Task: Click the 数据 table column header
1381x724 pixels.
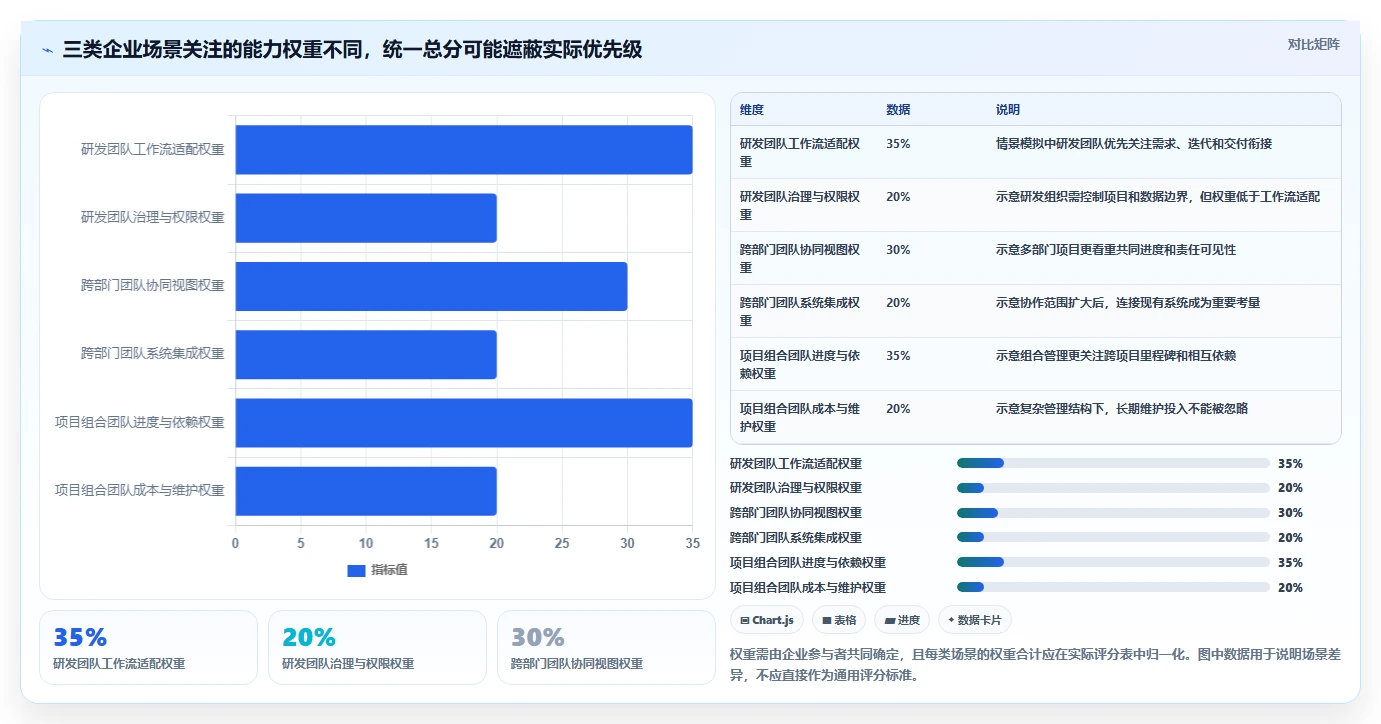Action: (x=898, y=110)
